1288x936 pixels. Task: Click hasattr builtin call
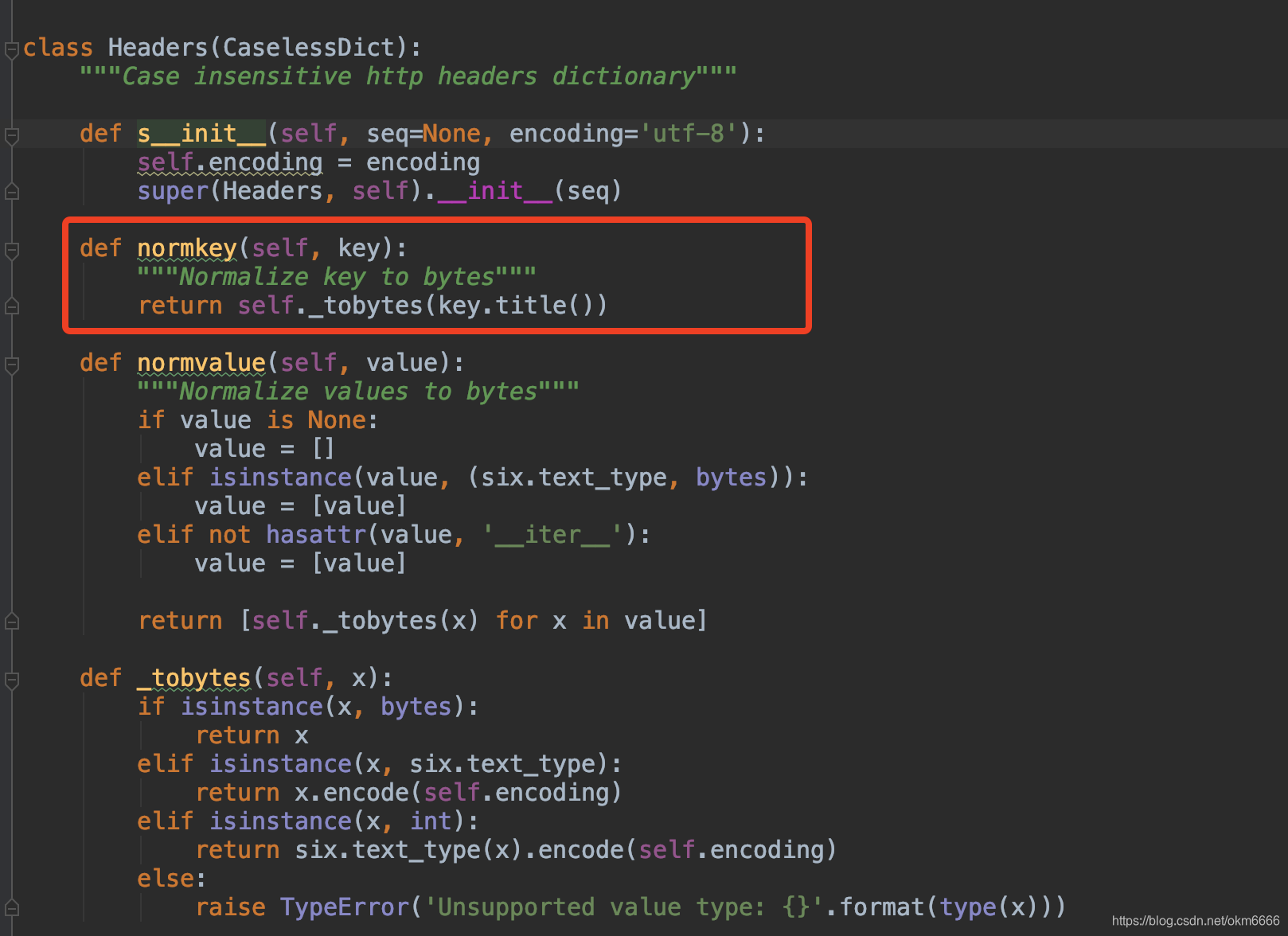(317, 535)
